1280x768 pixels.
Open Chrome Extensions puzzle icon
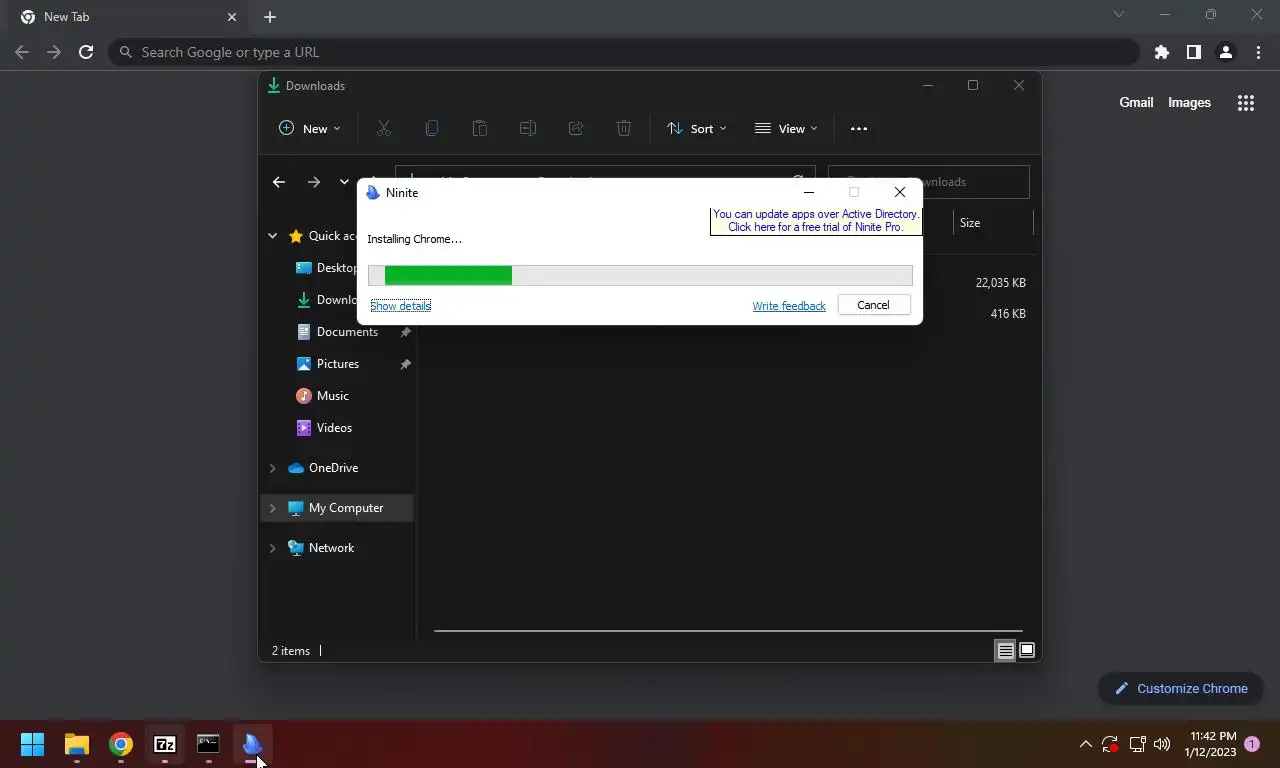tap(1162, 52)
